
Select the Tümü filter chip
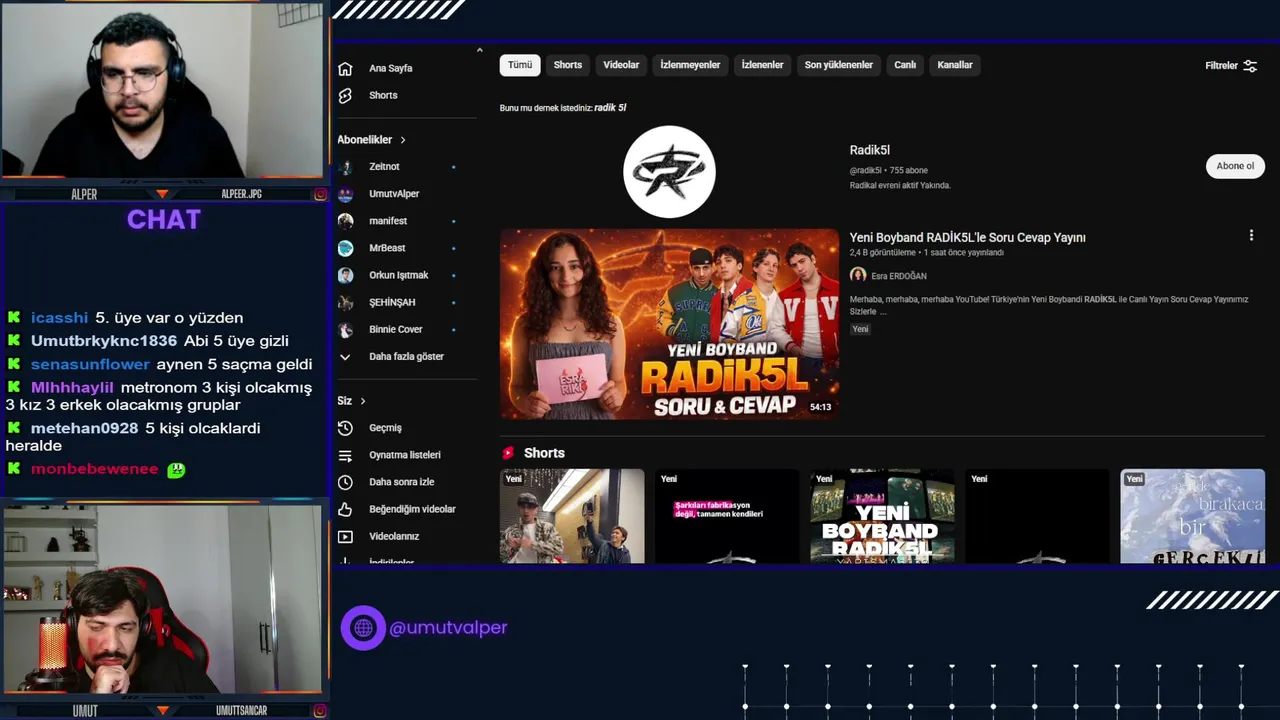tap(520, 65)
